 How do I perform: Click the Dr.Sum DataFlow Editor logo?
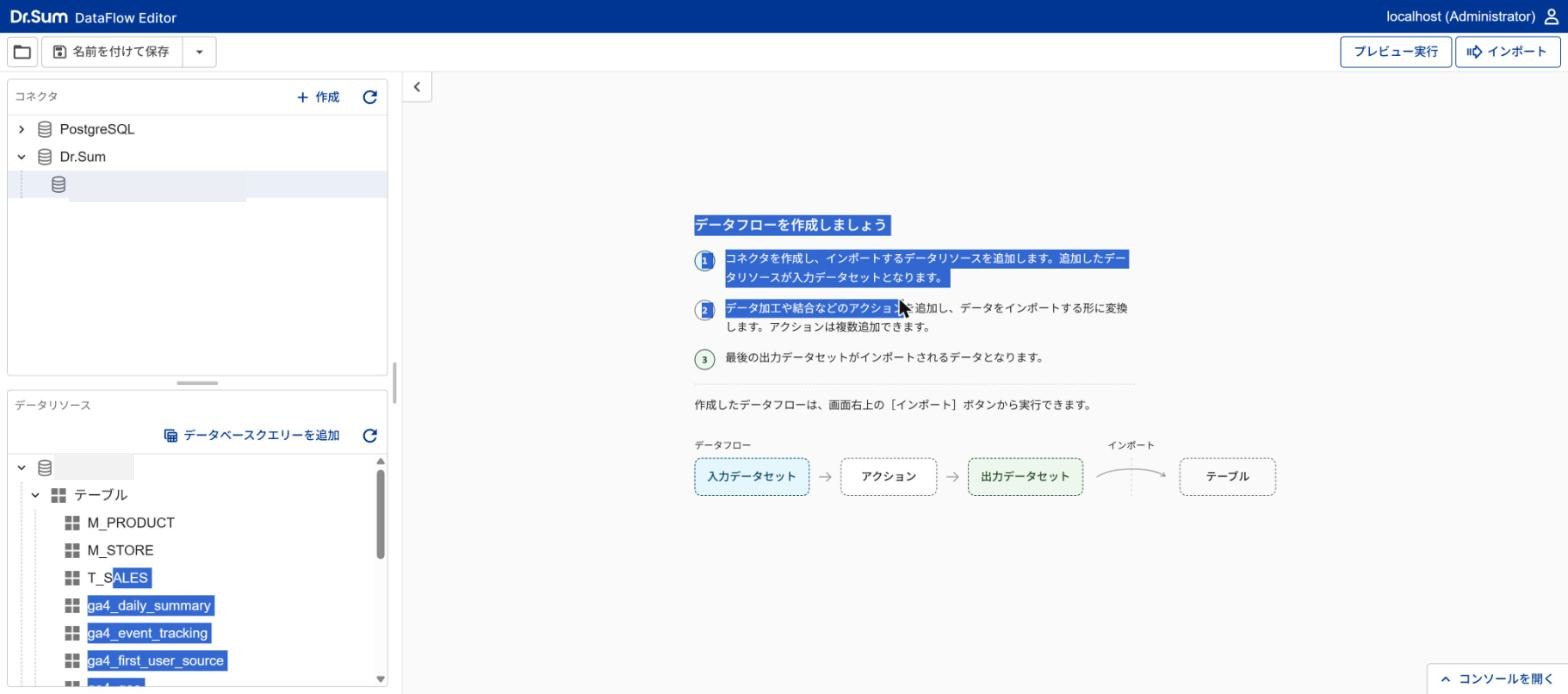click(93, 17)
